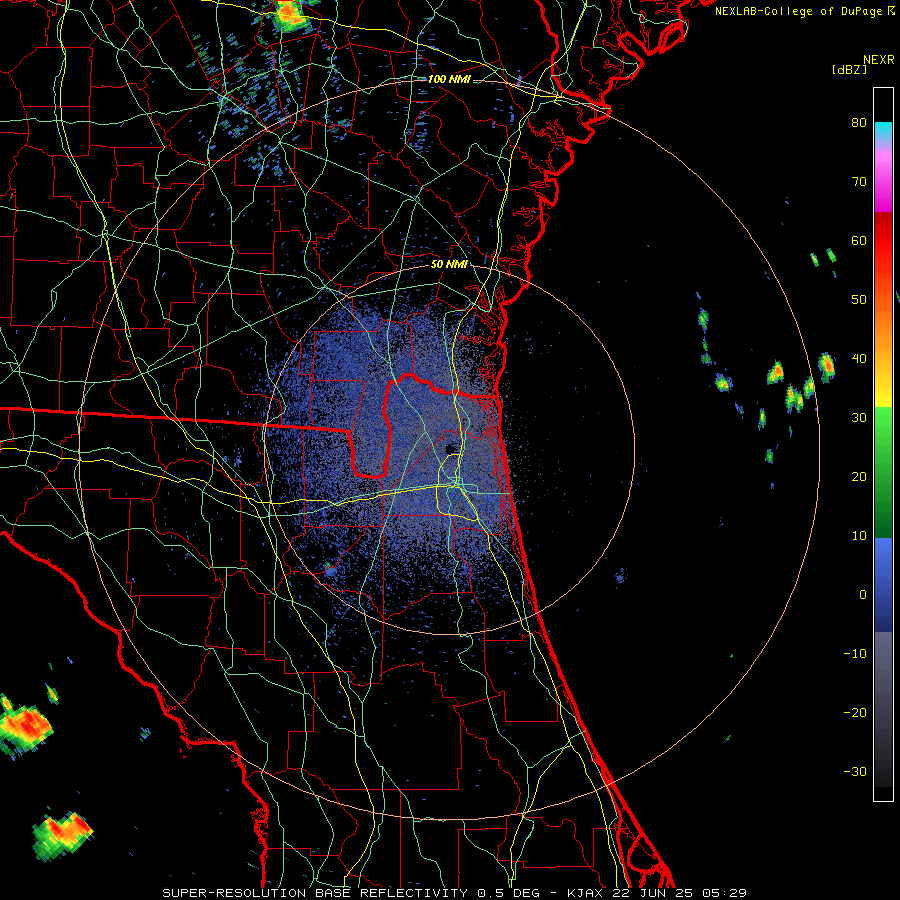Click the 'NEXR' label above the color scale

(x=878, y=60)
